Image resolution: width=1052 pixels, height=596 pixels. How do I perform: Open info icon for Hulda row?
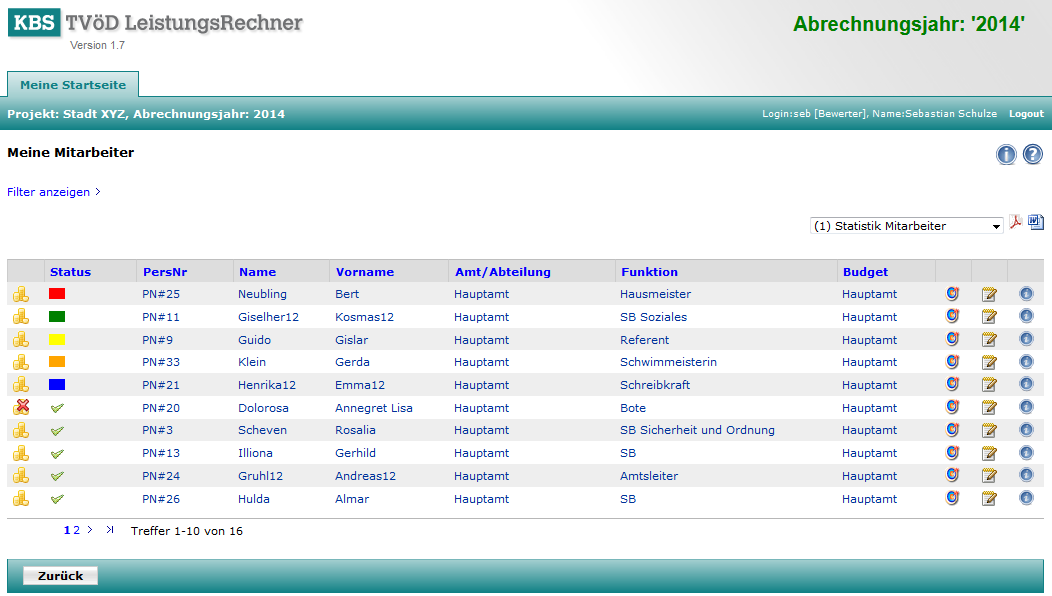click(1026, 498)
